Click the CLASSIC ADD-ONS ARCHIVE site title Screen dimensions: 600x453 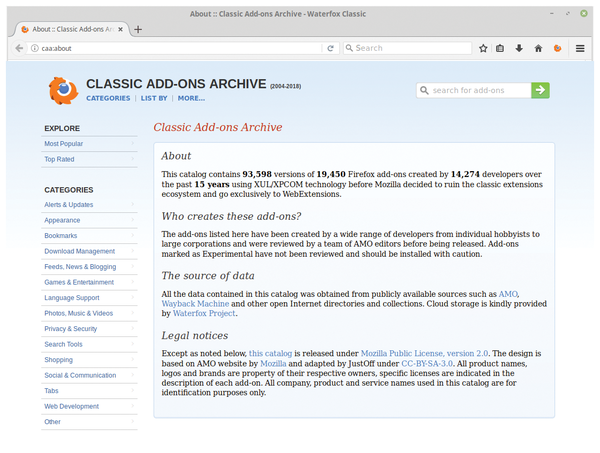[x=176, y=84]
